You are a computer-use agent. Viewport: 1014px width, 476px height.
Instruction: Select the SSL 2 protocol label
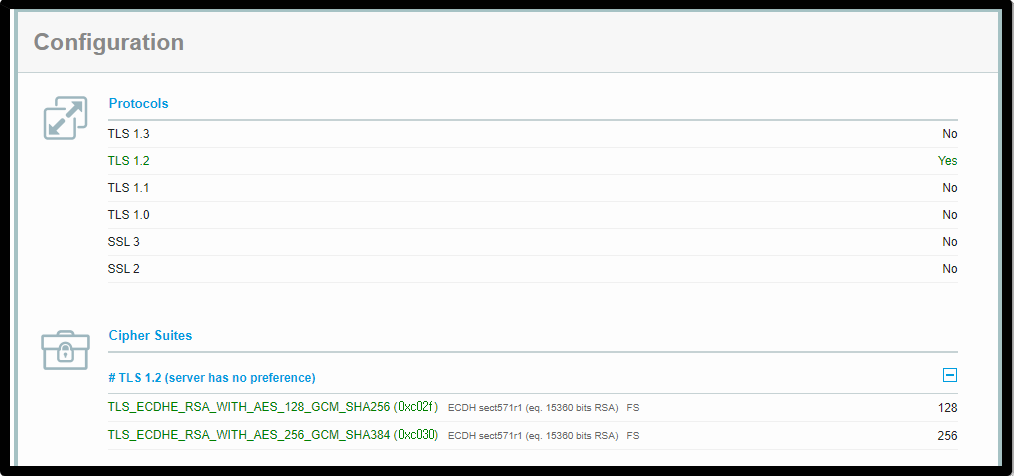point(124,268)
